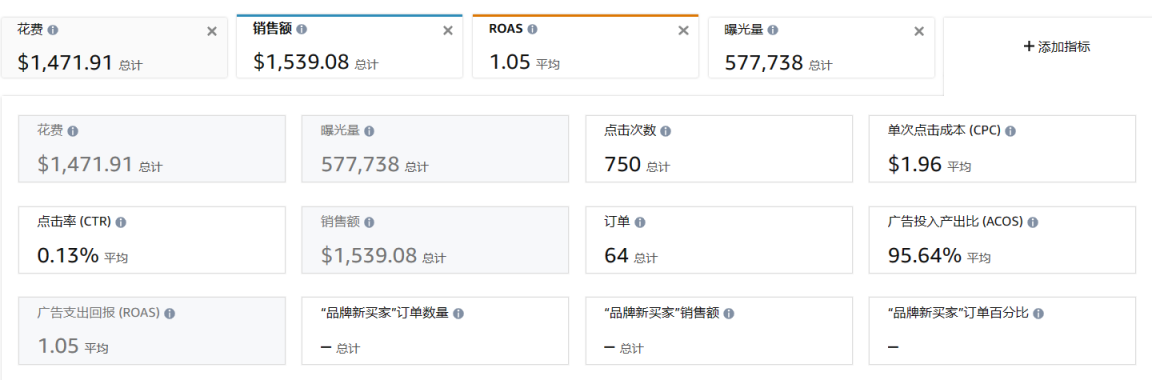
Task: Click info icon next to 广告支出回报 (ROAS)
Action: click(170, 313)
